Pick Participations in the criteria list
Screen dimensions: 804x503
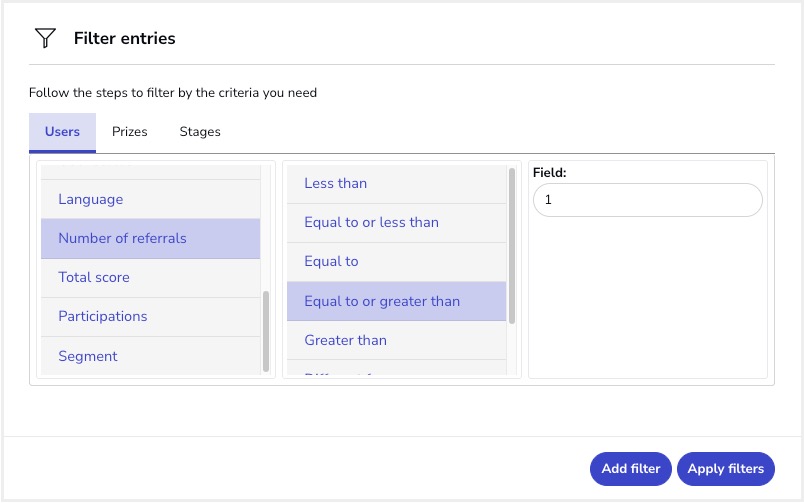(x=150, y=316)
